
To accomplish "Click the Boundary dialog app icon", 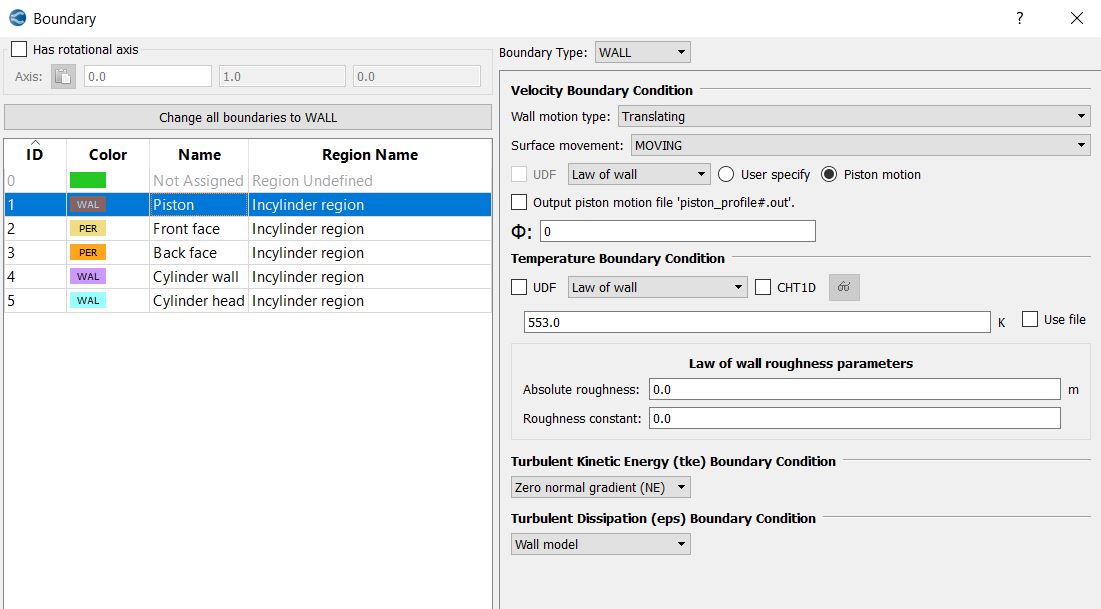I will coord(18,18).
